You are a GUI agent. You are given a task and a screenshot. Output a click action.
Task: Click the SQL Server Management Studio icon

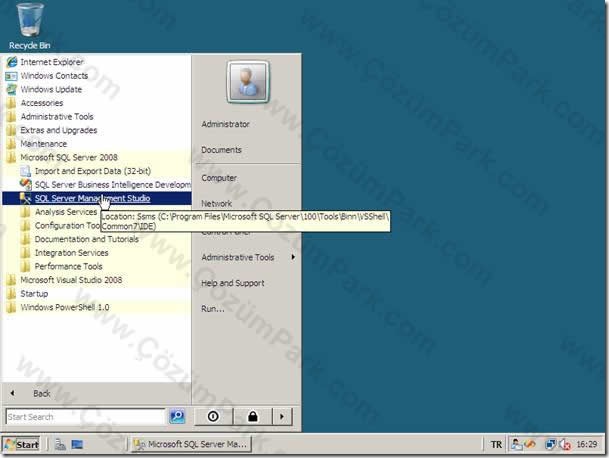26,198
